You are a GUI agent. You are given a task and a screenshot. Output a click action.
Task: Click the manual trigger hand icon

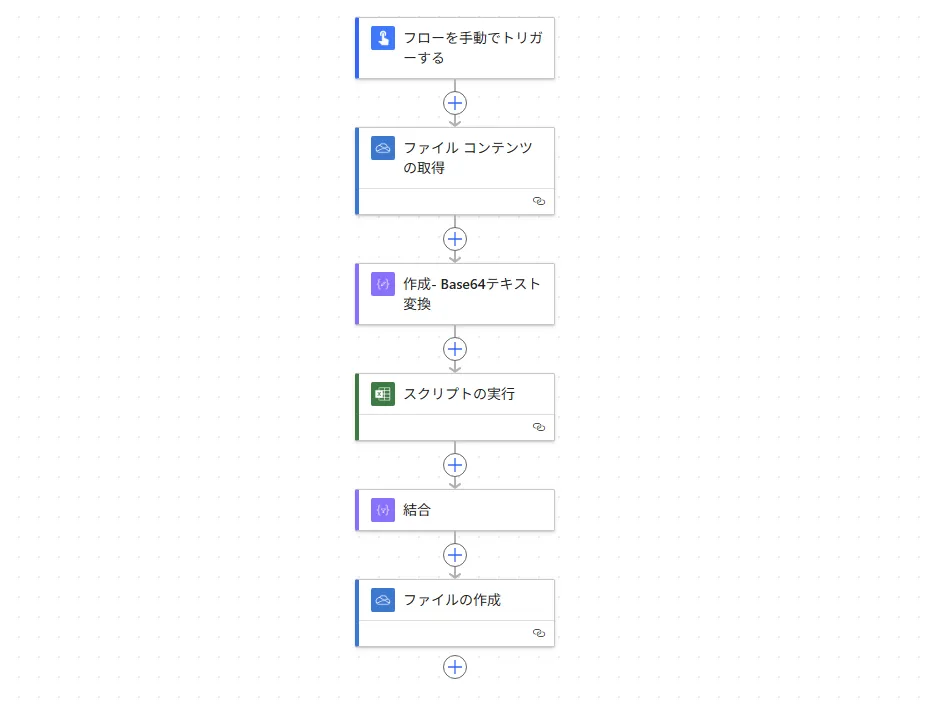coord(383,38)
